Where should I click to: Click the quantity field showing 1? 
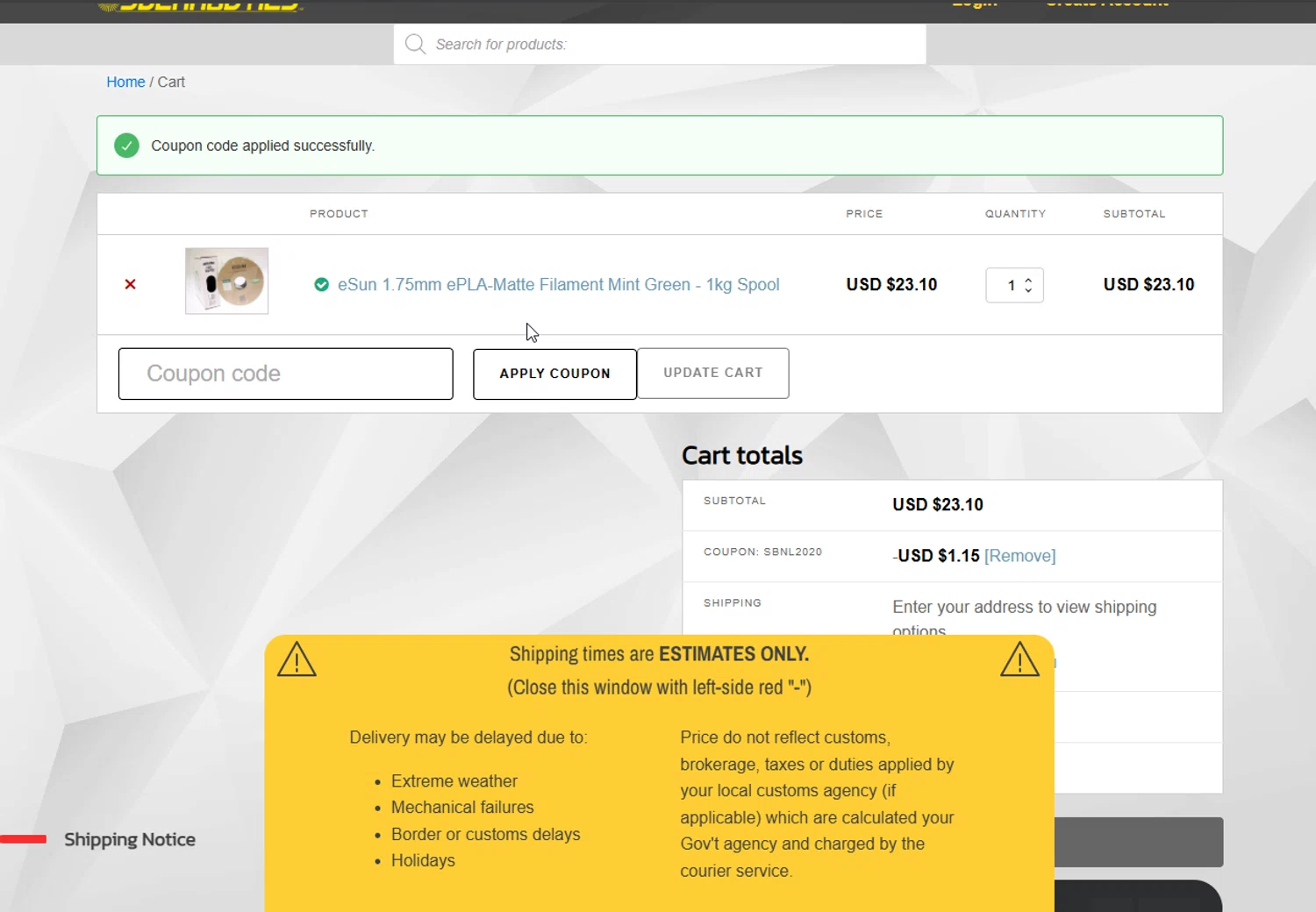point(1014,285)
